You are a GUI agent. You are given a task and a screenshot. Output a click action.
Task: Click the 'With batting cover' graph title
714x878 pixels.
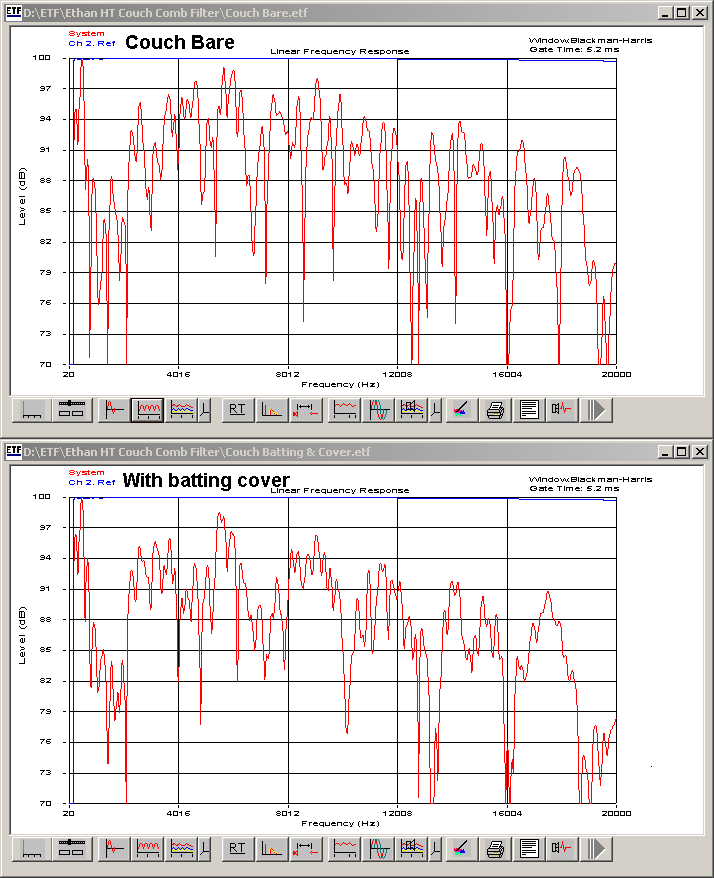click(x=206, y=480)
